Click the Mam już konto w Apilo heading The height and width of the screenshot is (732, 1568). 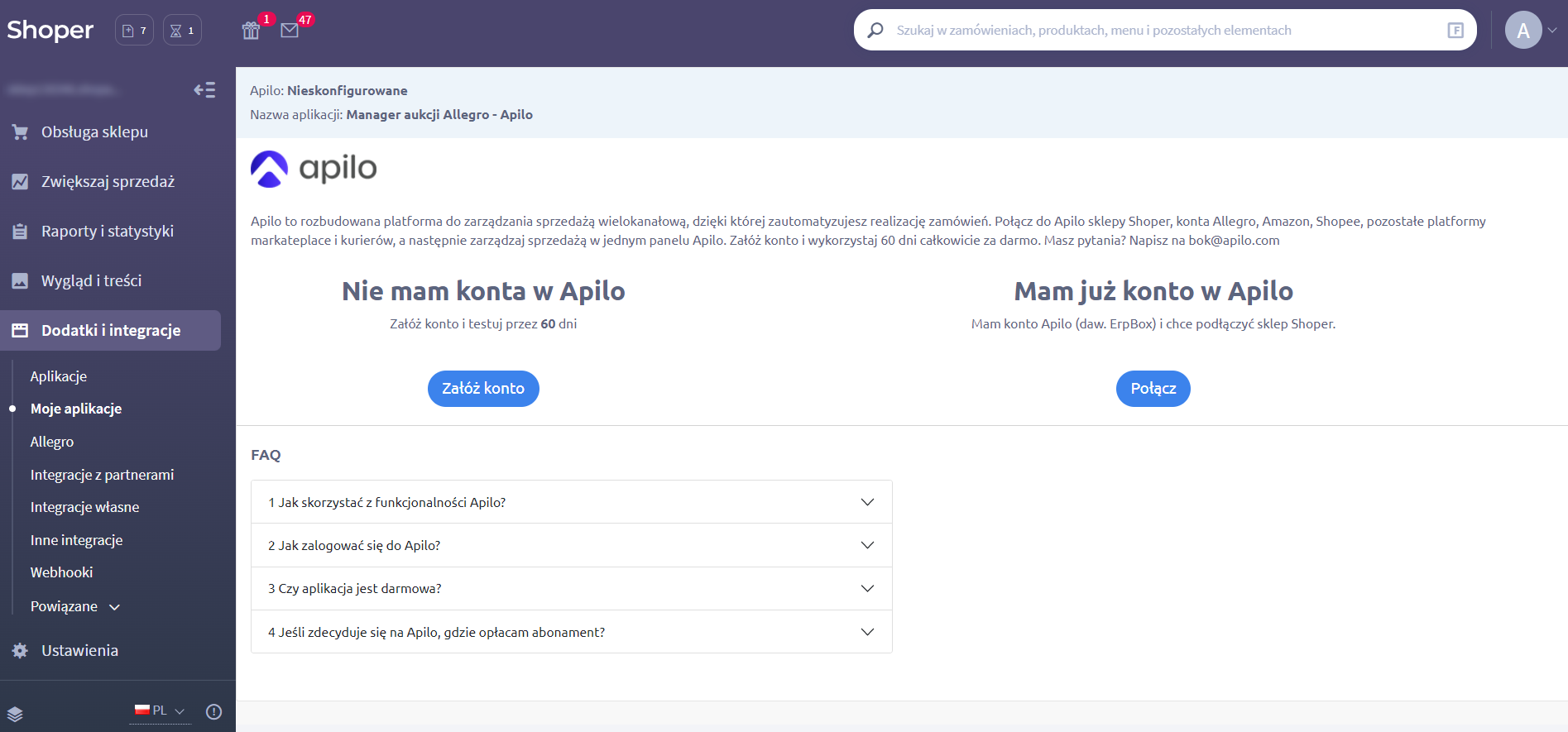1153,291
